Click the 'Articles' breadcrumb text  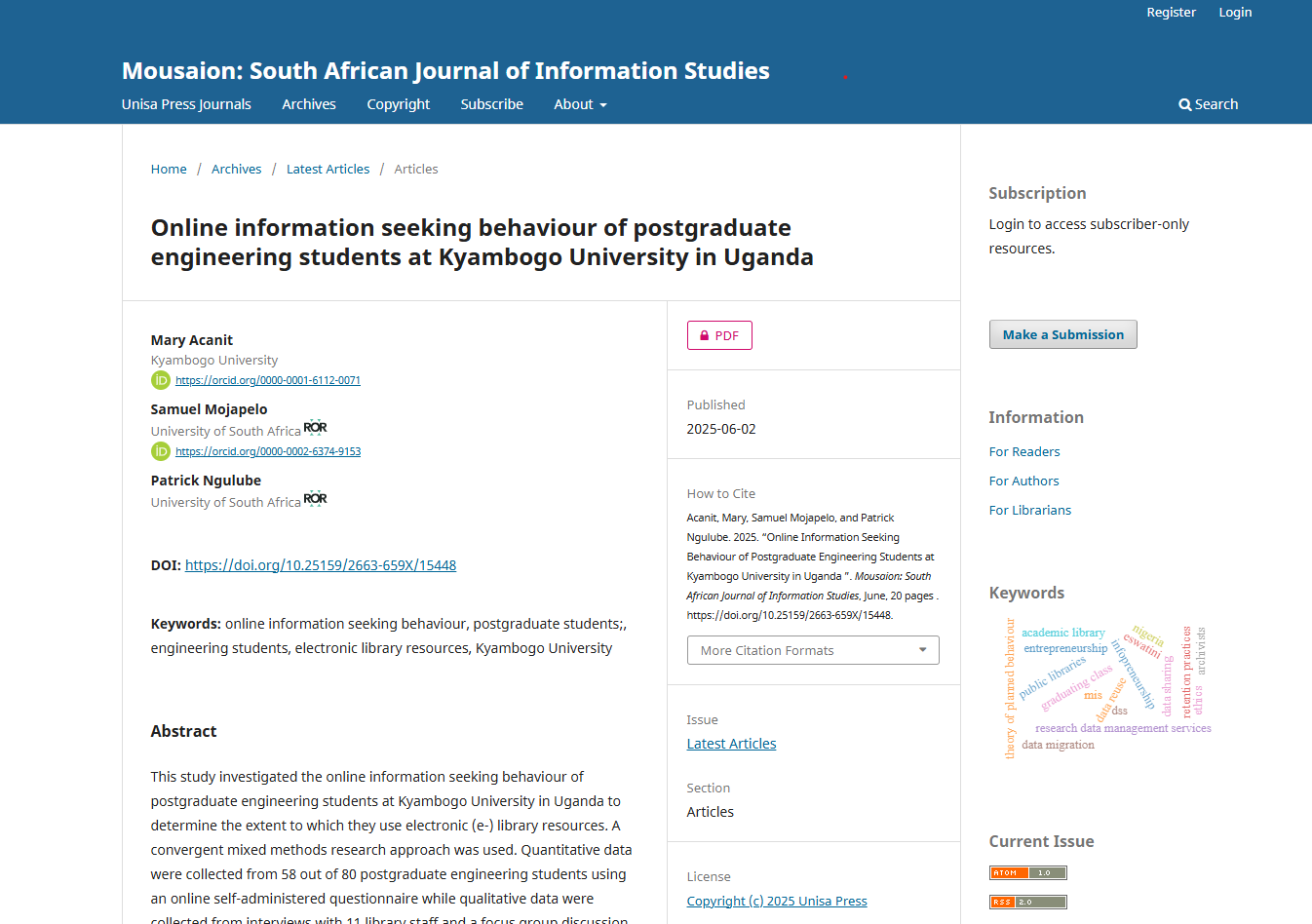[416, 170]
